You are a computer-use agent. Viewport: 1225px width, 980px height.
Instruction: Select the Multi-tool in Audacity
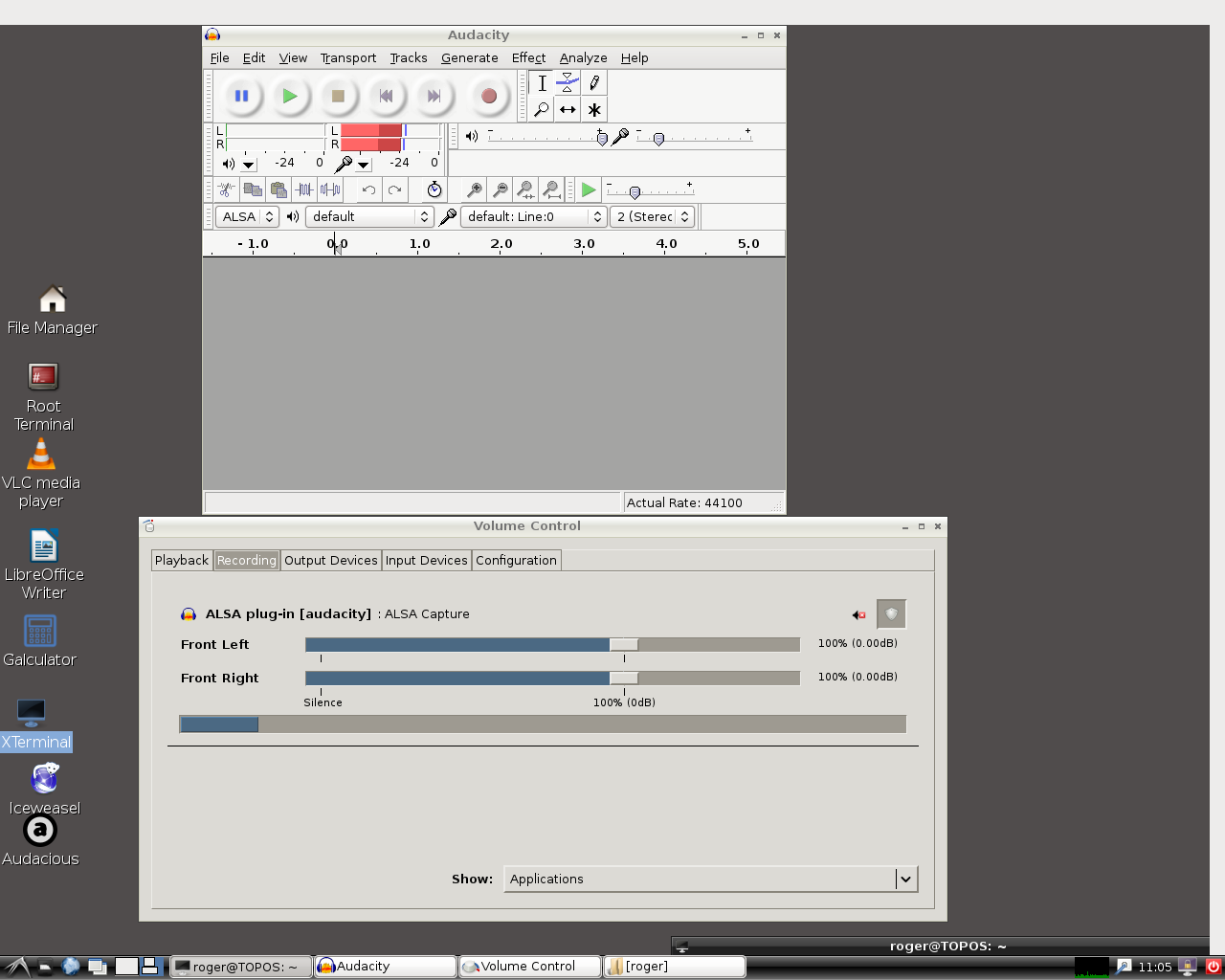593,108
